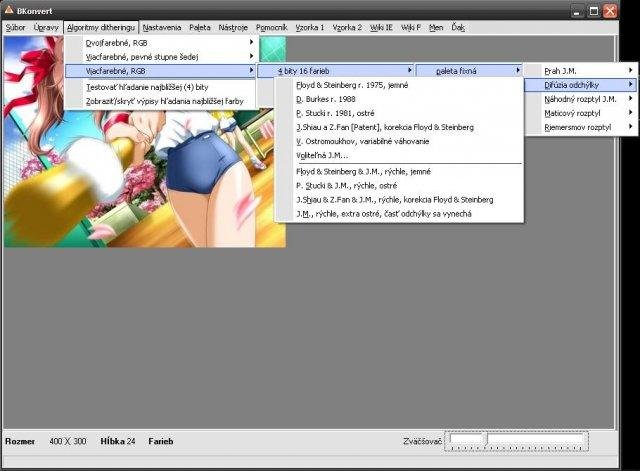Maximize the BKonvert window
The width and height of the screenshot is (640, 471).
(x=593, y=11)
